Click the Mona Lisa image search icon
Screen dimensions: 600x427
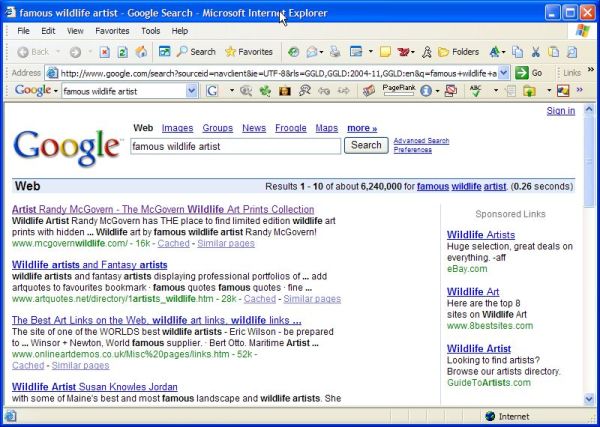(285, 91)
